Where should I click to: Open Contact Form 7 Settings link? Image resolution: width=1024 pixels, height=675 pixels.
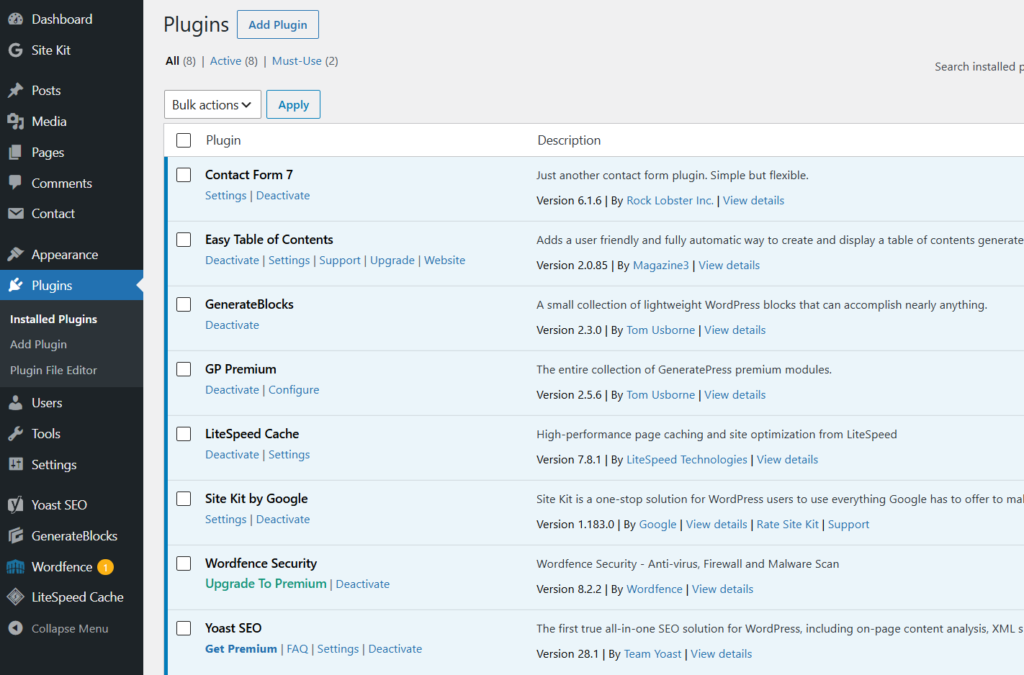[x=226, y=195]
